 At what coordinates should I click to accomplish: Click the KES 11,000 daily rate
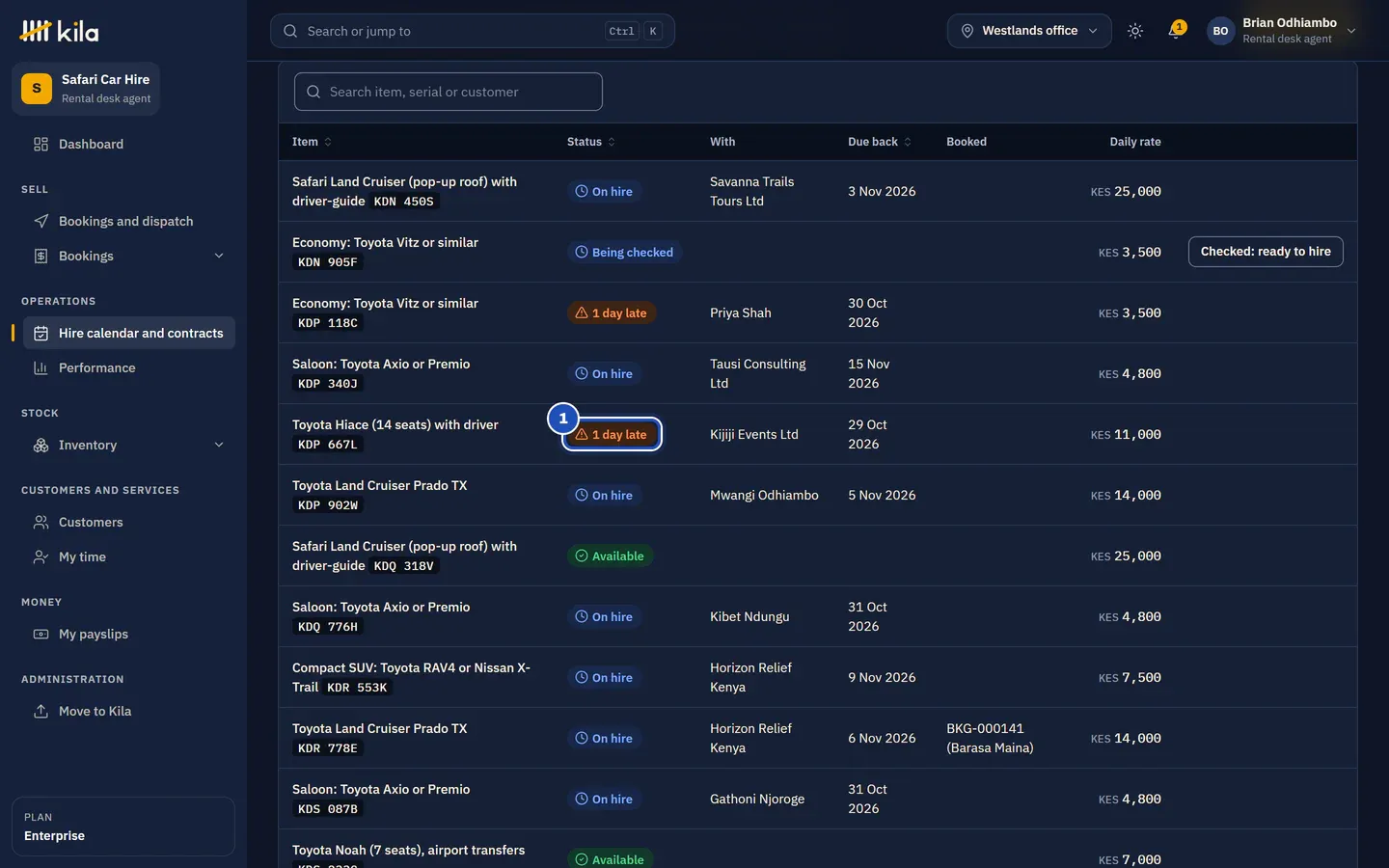click(1126, 434)
